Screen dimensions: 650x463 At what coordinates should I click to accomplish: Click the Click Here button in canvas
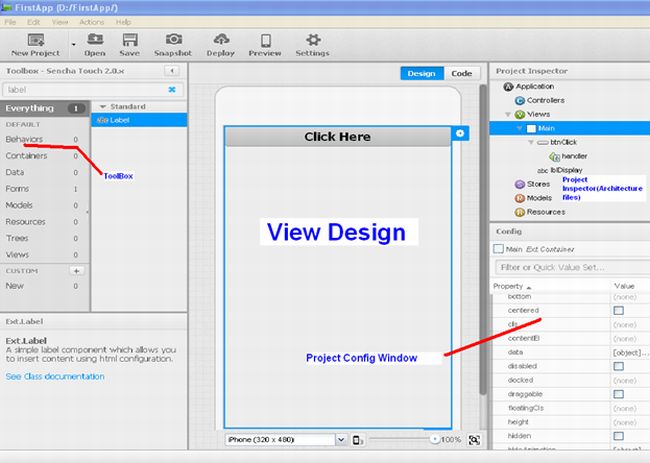(x=337, y=137)
